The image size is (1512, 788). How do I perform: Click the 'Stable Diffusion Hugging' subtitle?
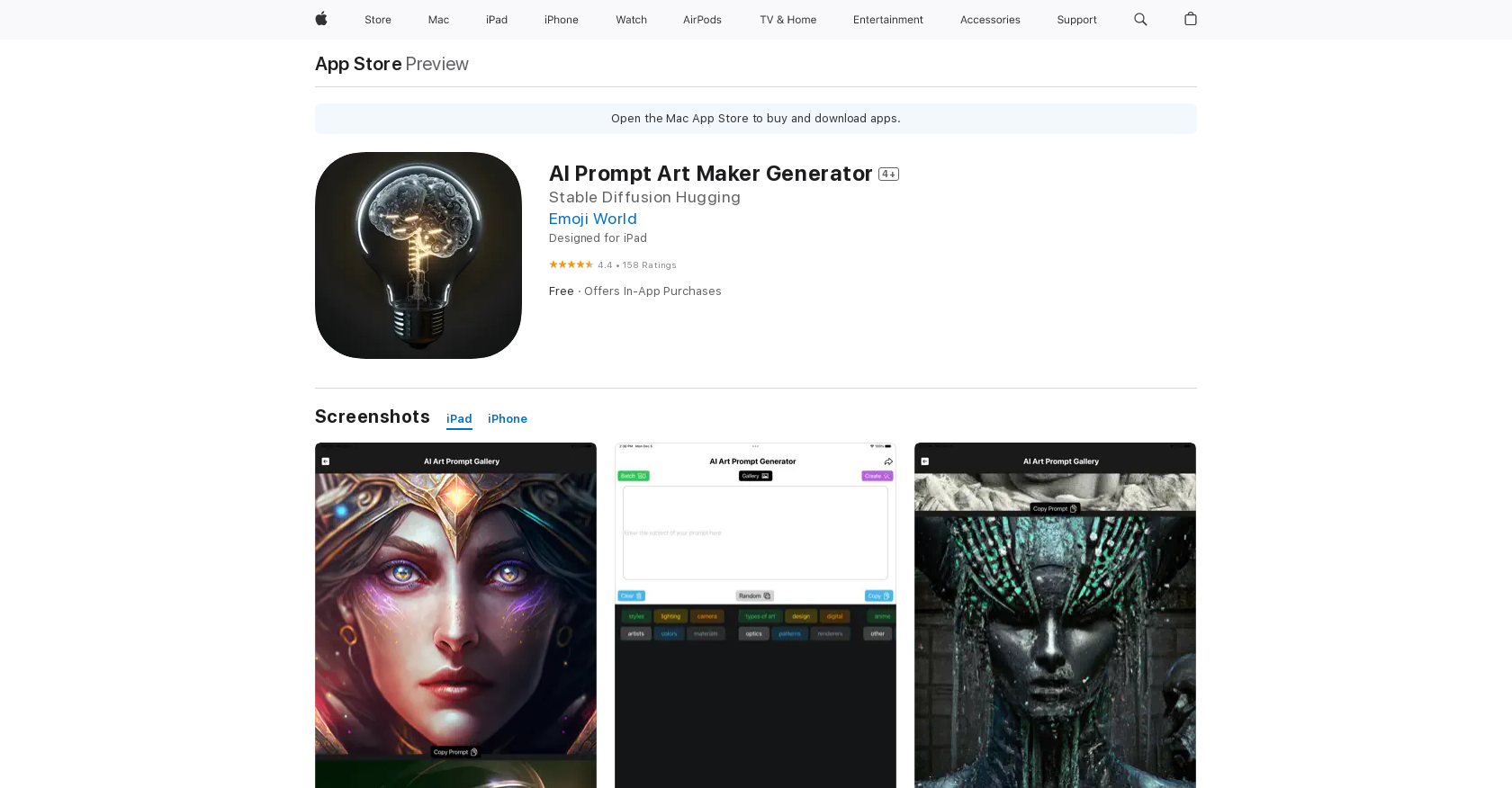[x=644, y=197]
